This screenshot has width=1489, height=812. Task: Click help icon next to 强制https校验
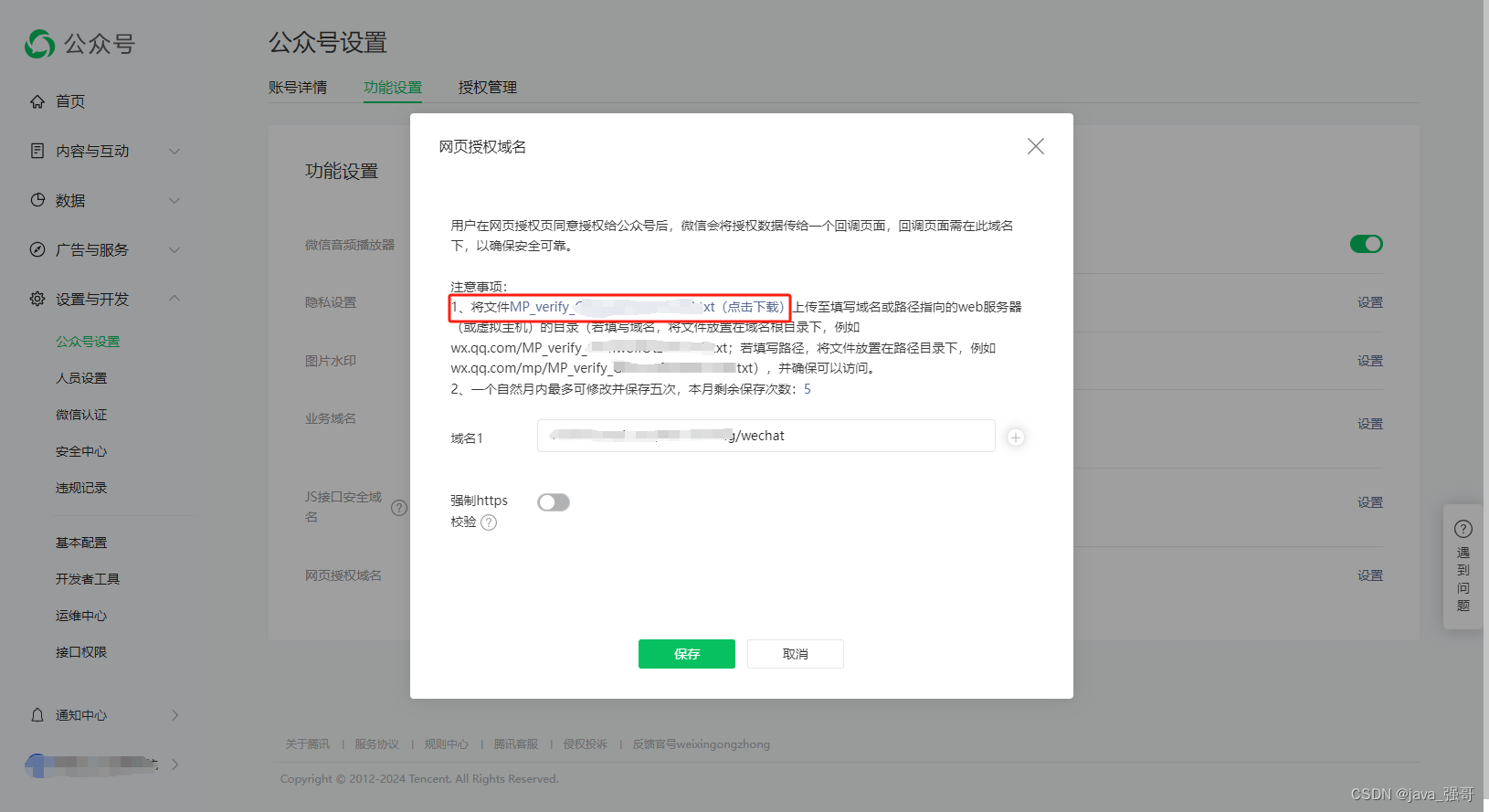coord(489,522)
